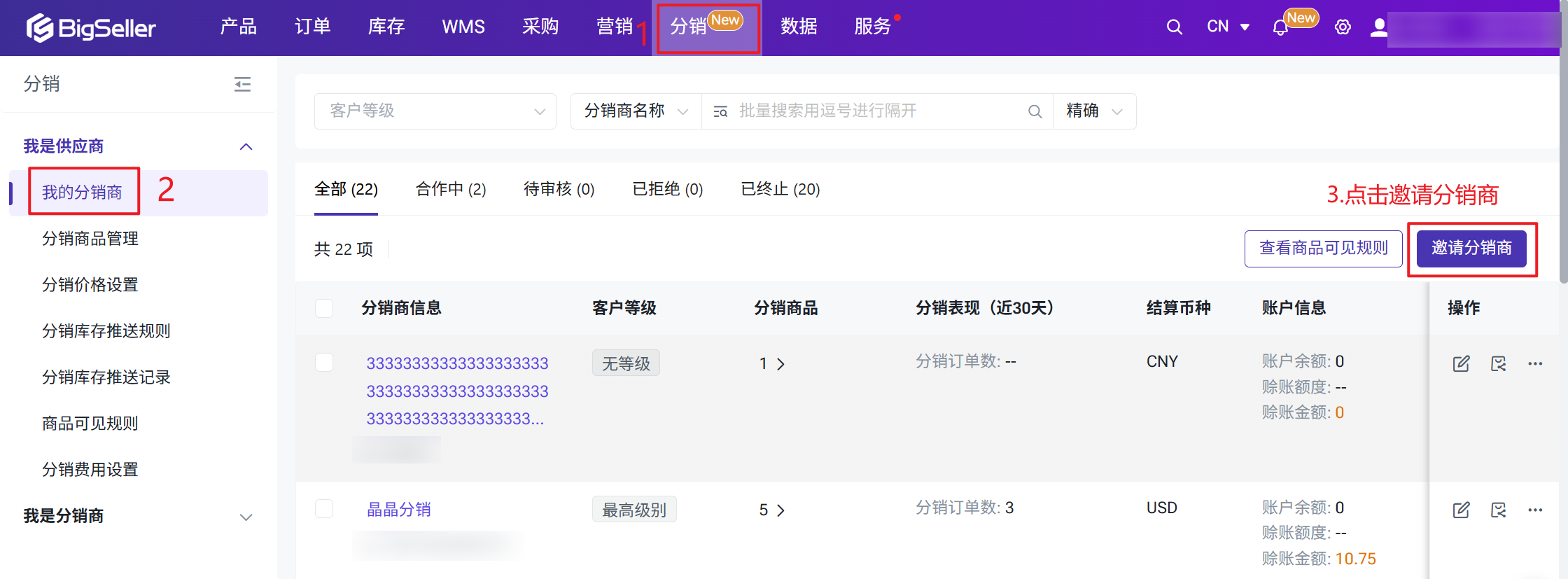Click edit icon for 晶晶分销 row
Image resolution: width=1568 pixels, height=579 pixels.
(1461, 510)
